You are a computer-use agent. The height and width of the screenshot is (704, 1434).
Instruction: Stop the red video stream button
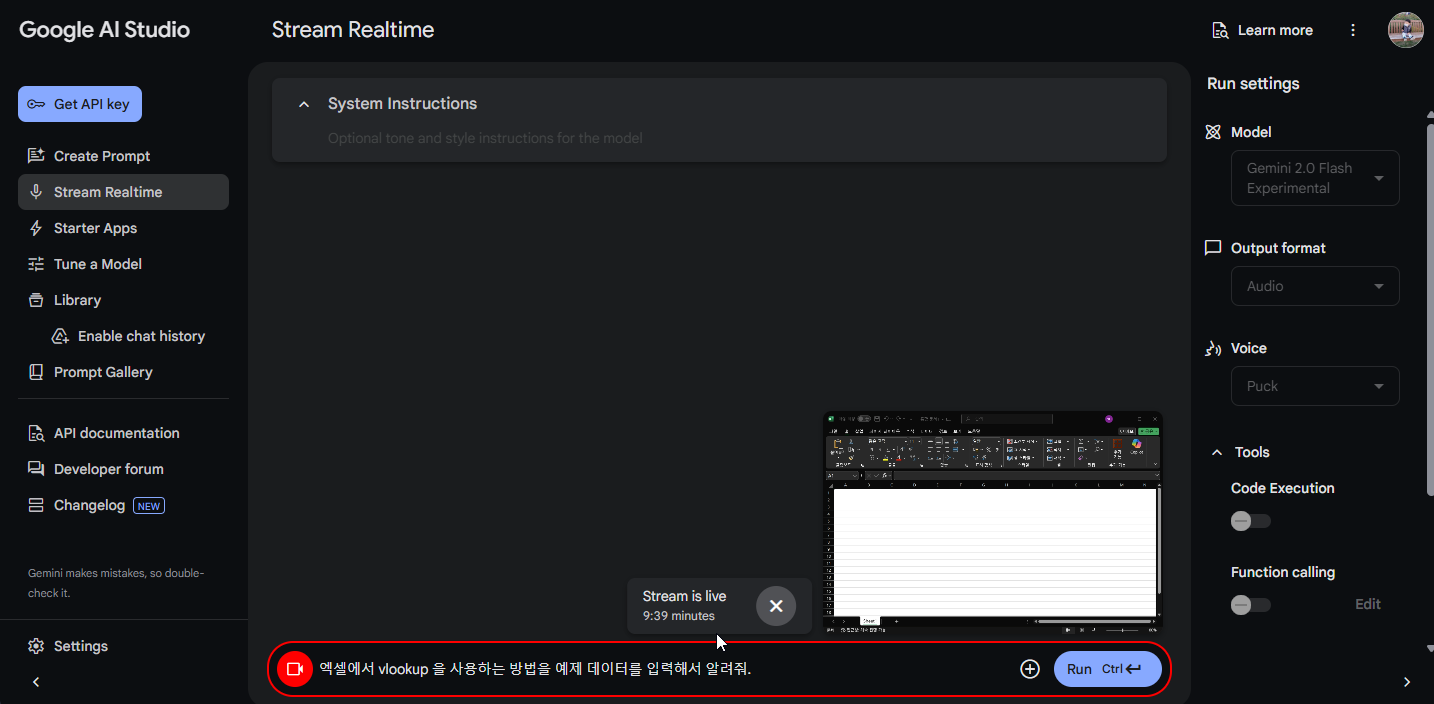coord(295,669)
